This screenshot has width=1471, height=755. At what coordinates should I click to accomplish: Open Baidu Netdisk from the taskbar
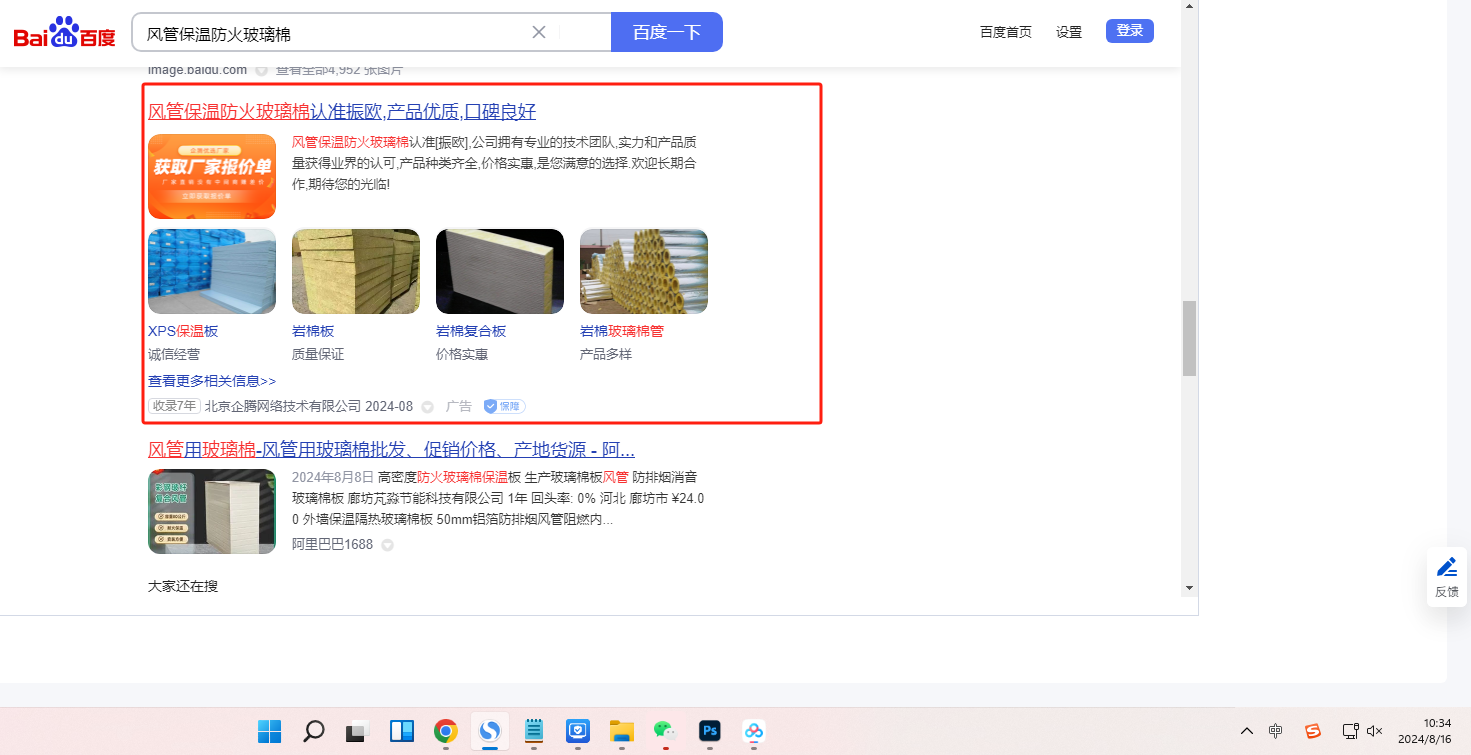pyautogui.click(x=754, y=731)
